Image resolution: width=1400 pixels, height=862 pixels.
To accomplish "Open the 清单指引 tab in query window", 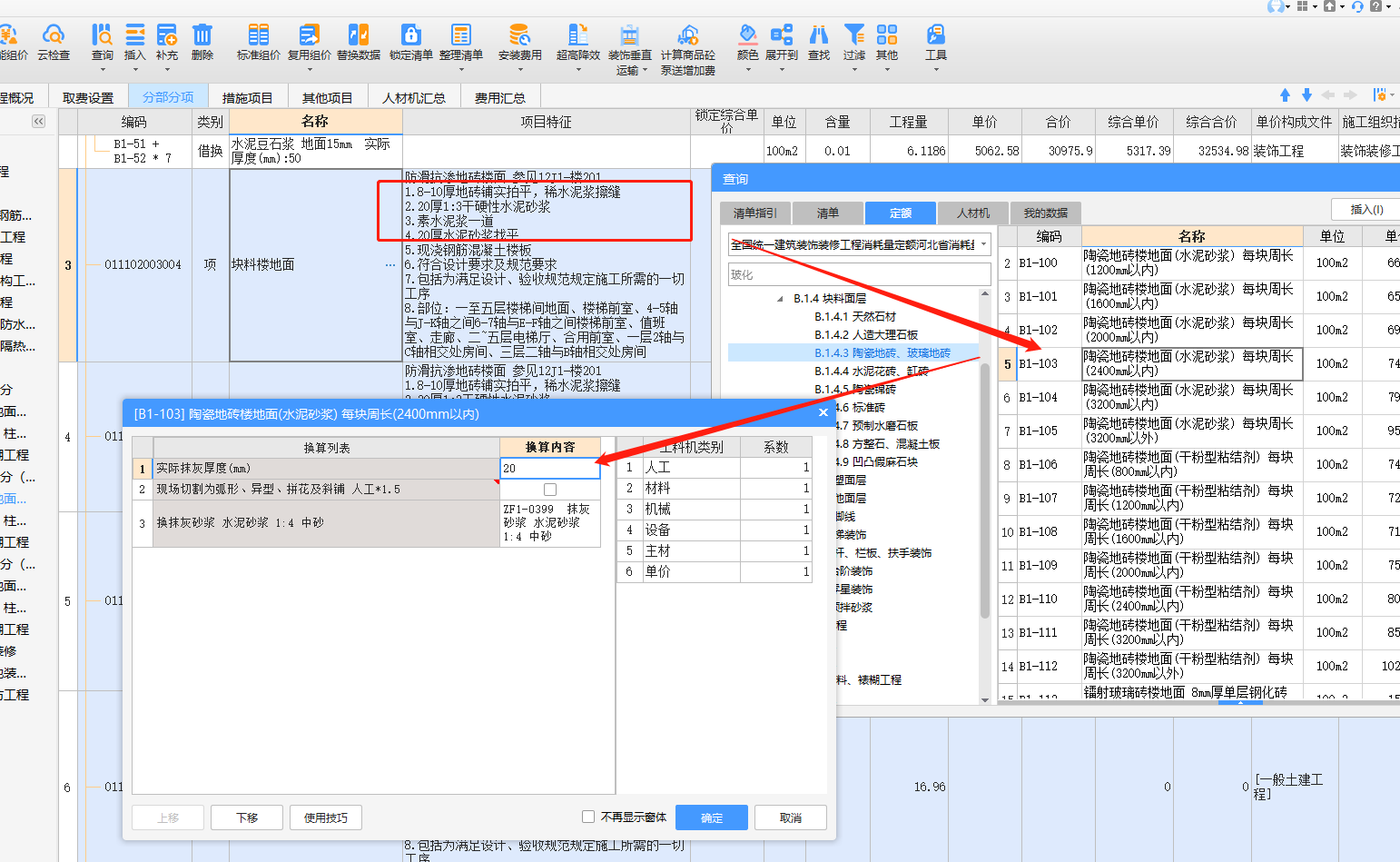I will coord(755,213).
